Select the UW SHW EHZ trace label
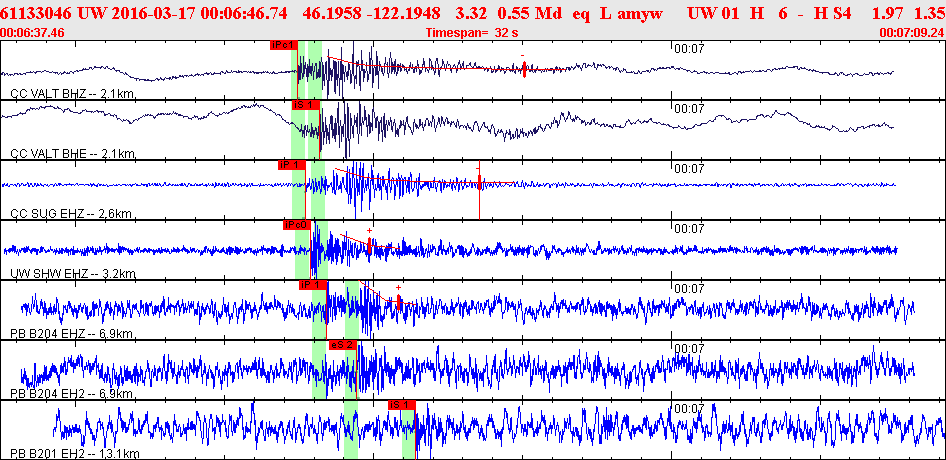This screenshot has width=946, height=460. pos(72,272)
